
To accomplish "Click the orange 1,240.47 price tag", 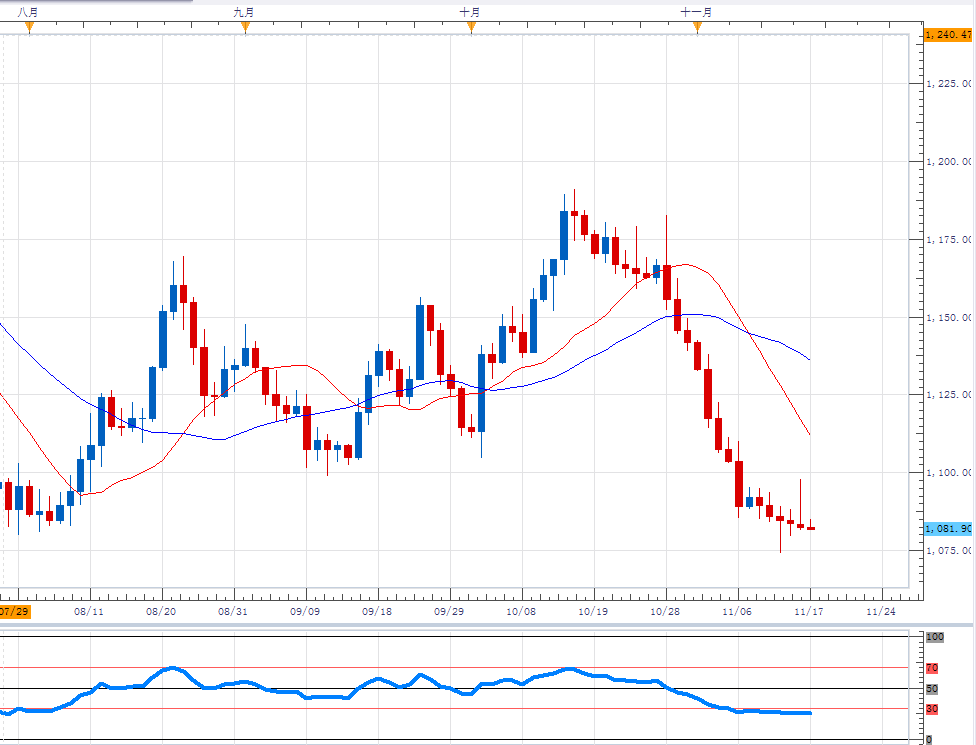I will pyautogui.click(x=948, y=35).
